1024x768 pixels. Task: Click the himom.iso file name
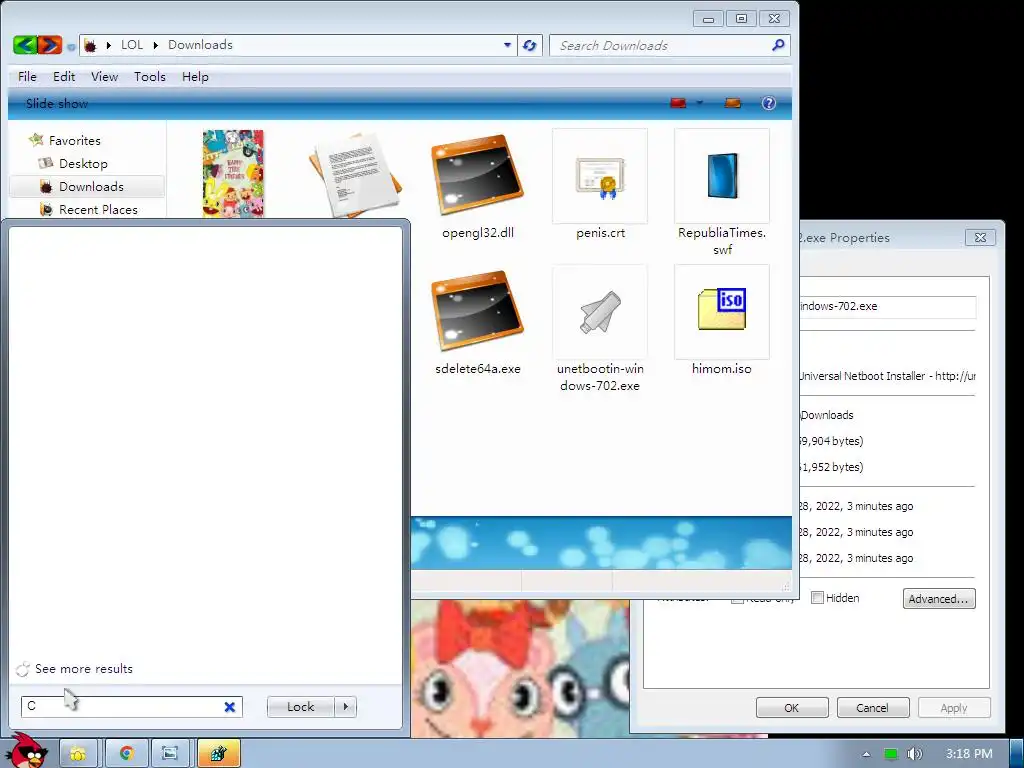pos(722,368)
